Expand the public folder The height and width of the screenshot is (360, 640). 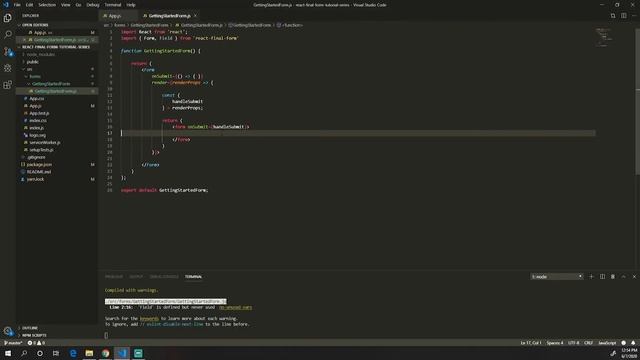tap(57, 62)
